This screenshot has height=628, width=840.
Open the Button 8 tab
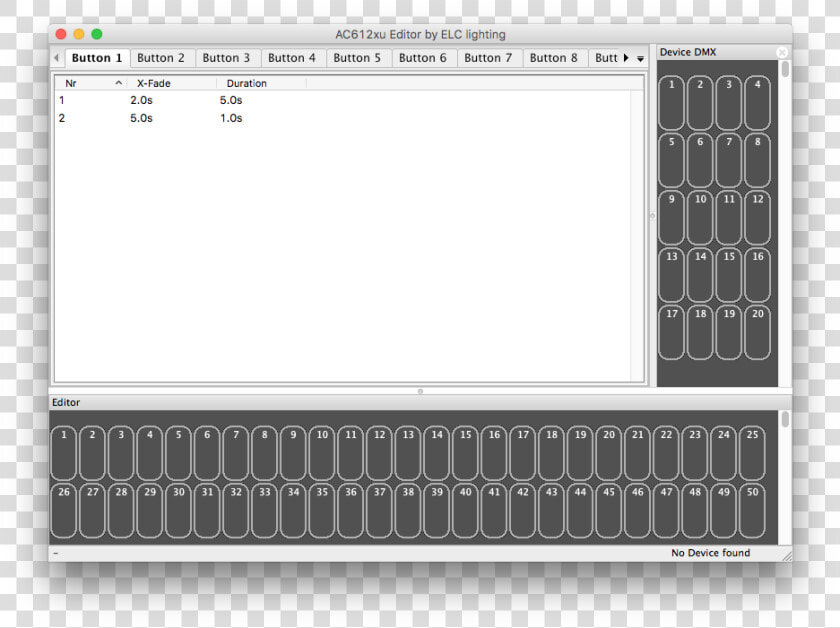[x=553, y=58]
